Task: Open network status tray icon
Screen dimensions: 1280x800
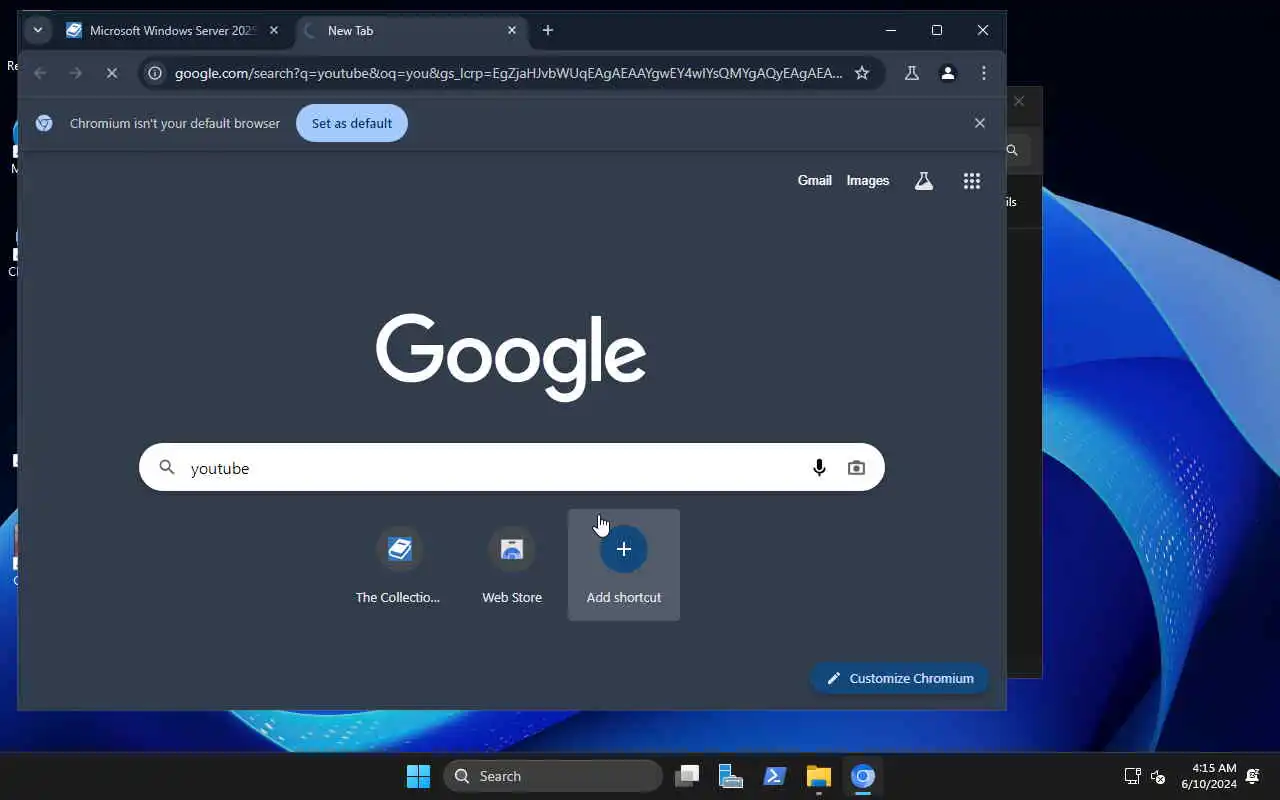Action: click(1132, 776)
